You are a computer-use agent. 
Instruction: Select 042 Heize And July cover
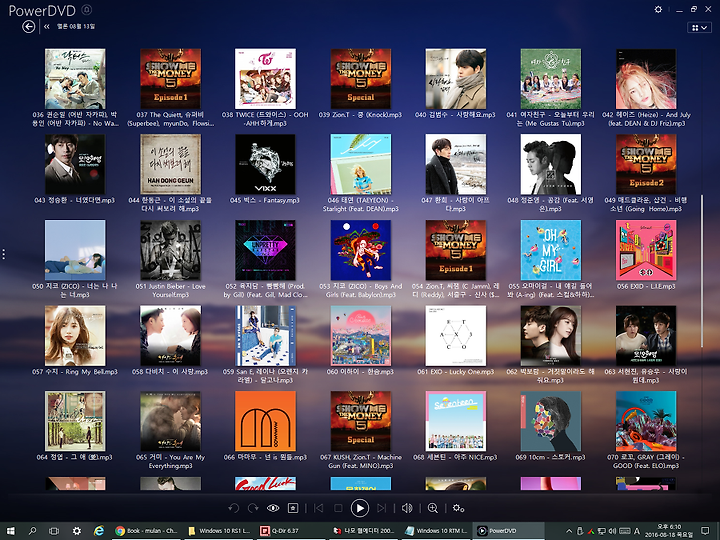point(646,79)
